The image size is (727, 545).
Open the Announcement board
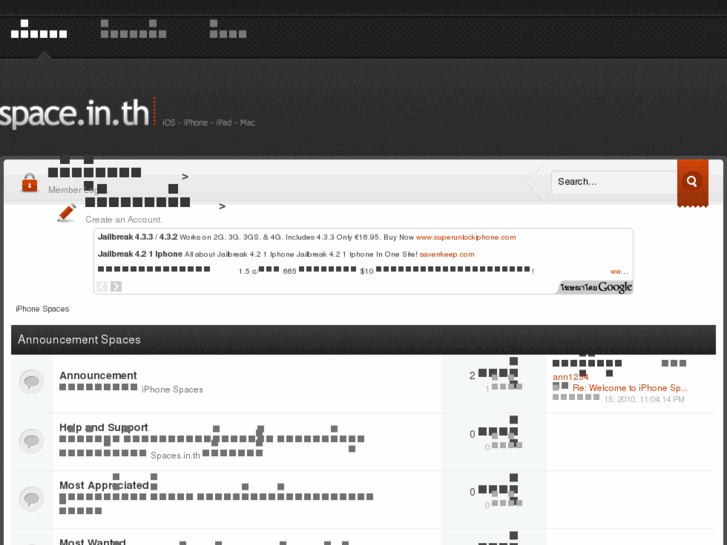pos(98,375)
